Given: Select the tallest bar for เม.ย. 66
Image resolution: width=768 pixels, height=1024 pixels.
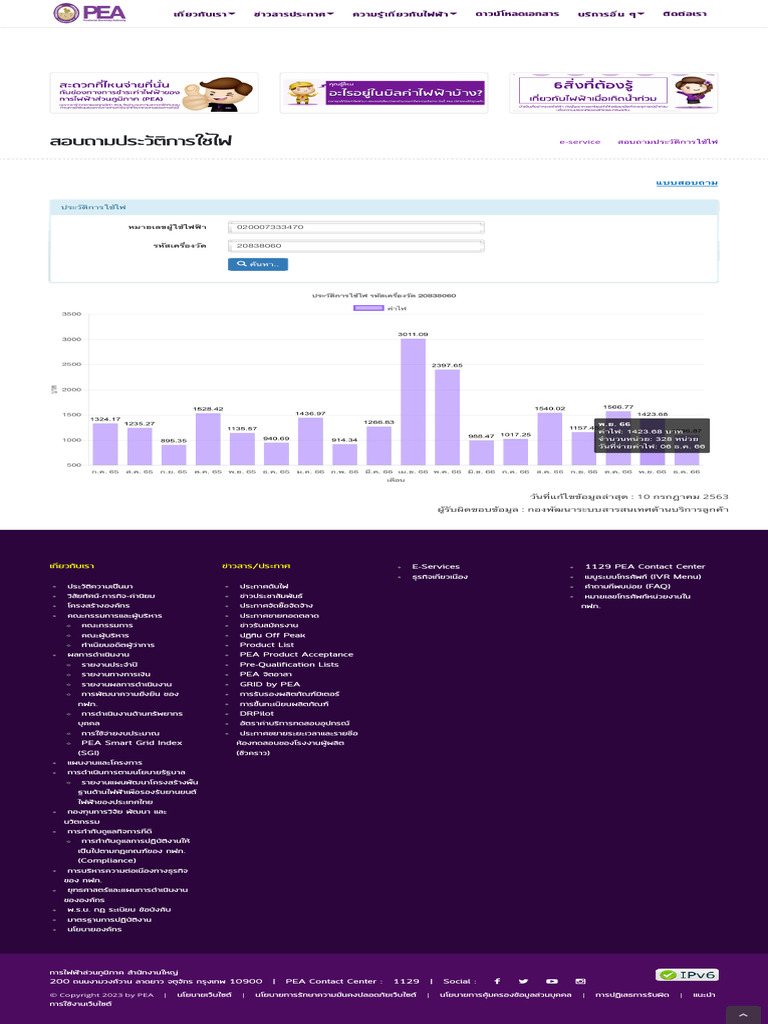Looking at the screenshot, I should pyautogui.click(x=413, y=402).
